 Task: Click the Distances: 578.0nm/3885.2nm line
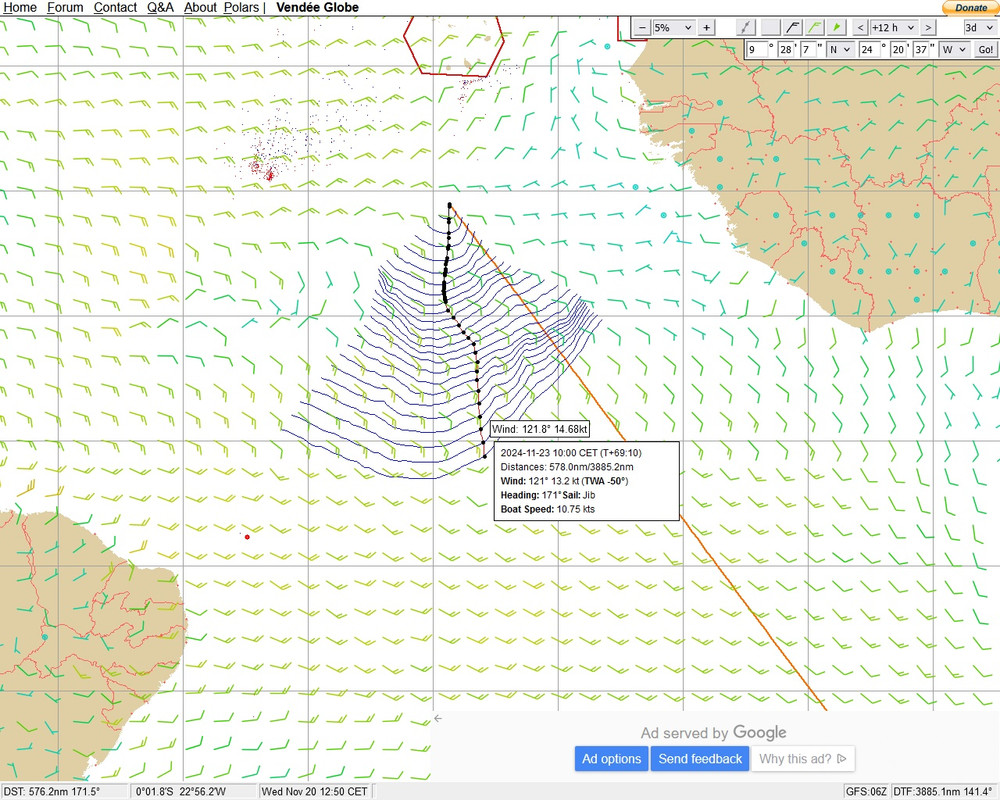(567, 467)
